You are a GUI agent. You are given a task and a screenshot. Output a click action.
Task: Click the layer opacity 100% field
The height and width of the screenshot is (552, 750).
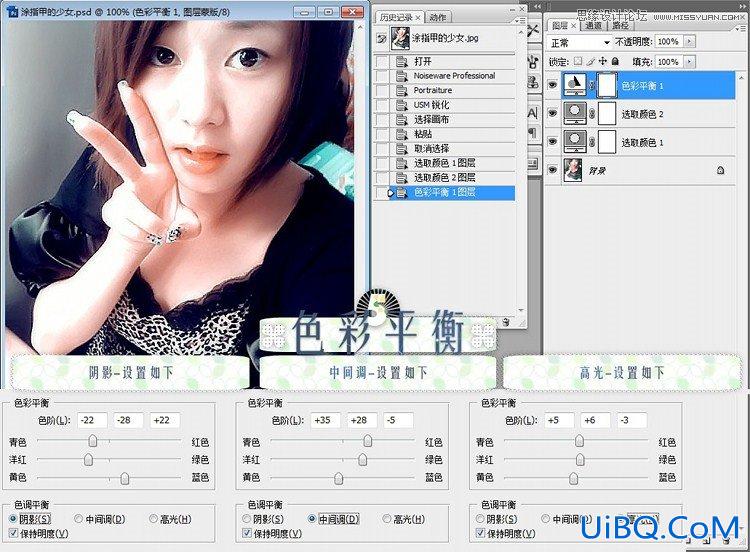(x=669, y=42)
